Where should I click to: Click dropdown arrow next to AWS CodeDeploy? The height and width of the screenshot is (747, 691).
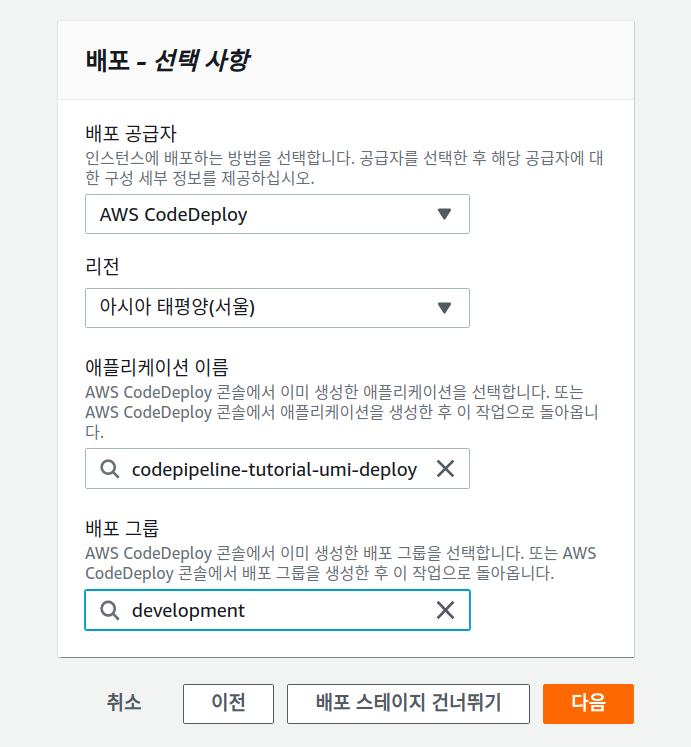[x=445, y=214]
